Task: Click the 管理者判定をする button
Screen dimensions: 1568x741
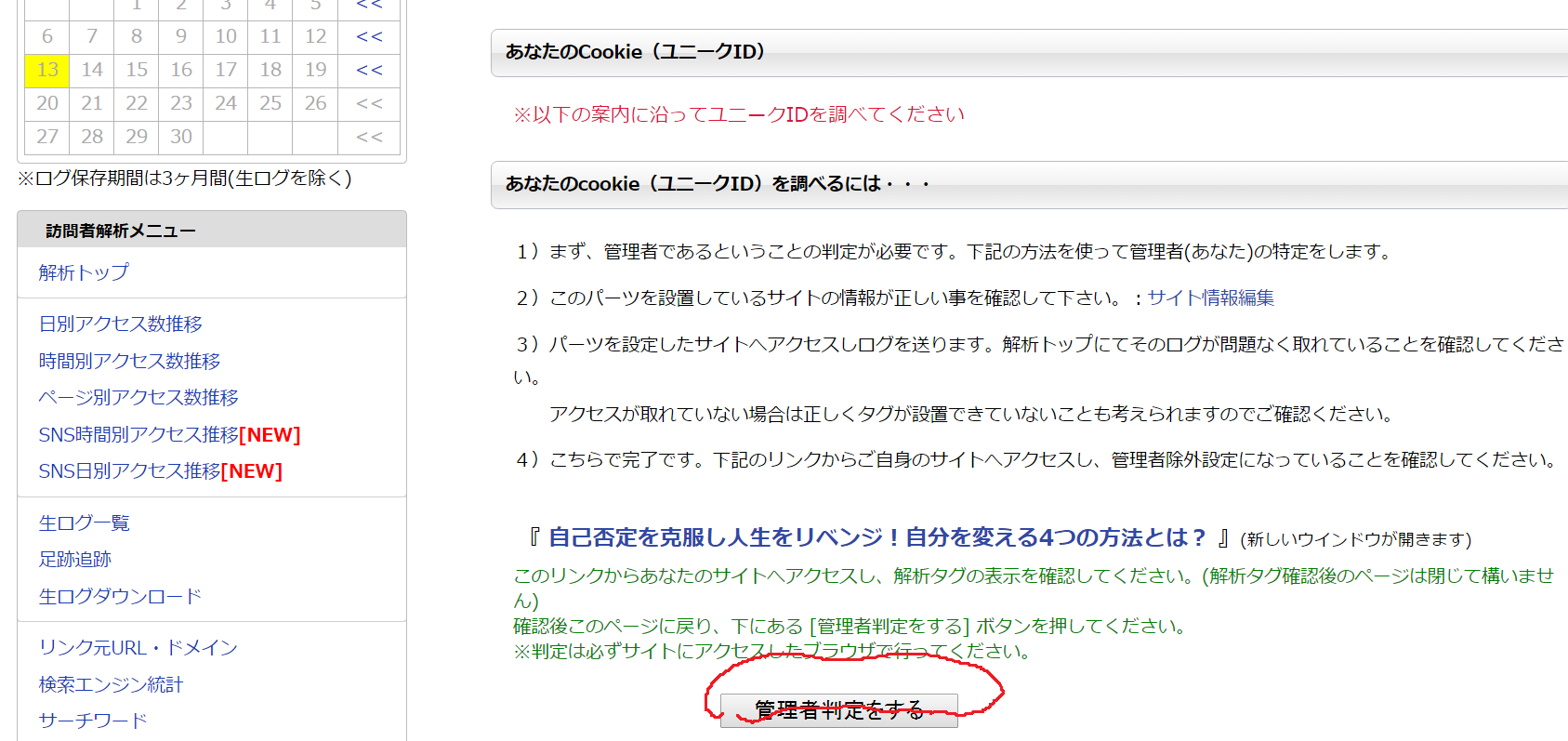Action: tap(838, 710)
